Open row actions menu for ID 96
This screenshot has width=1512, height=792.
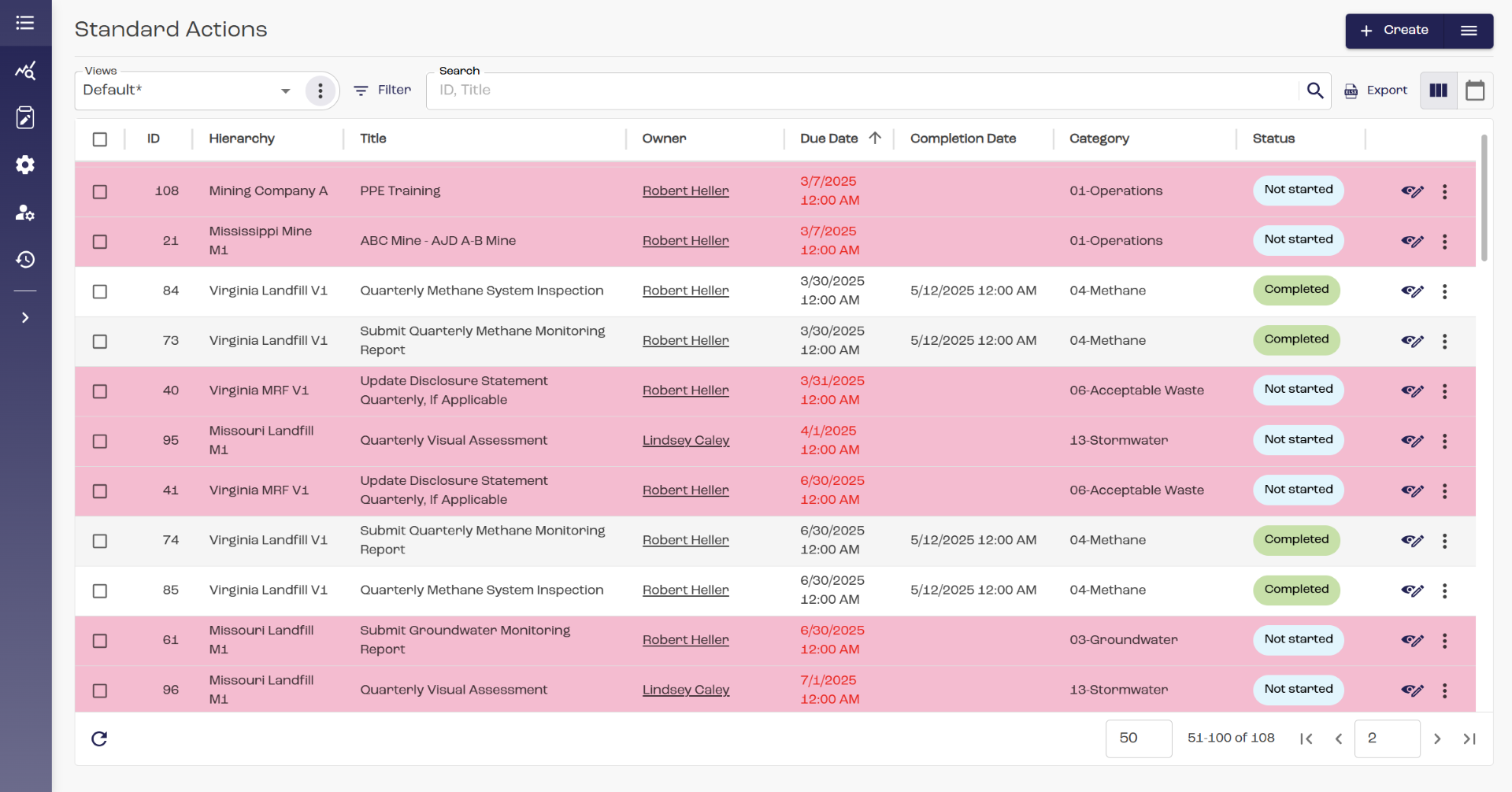(x=1444, y=690)
